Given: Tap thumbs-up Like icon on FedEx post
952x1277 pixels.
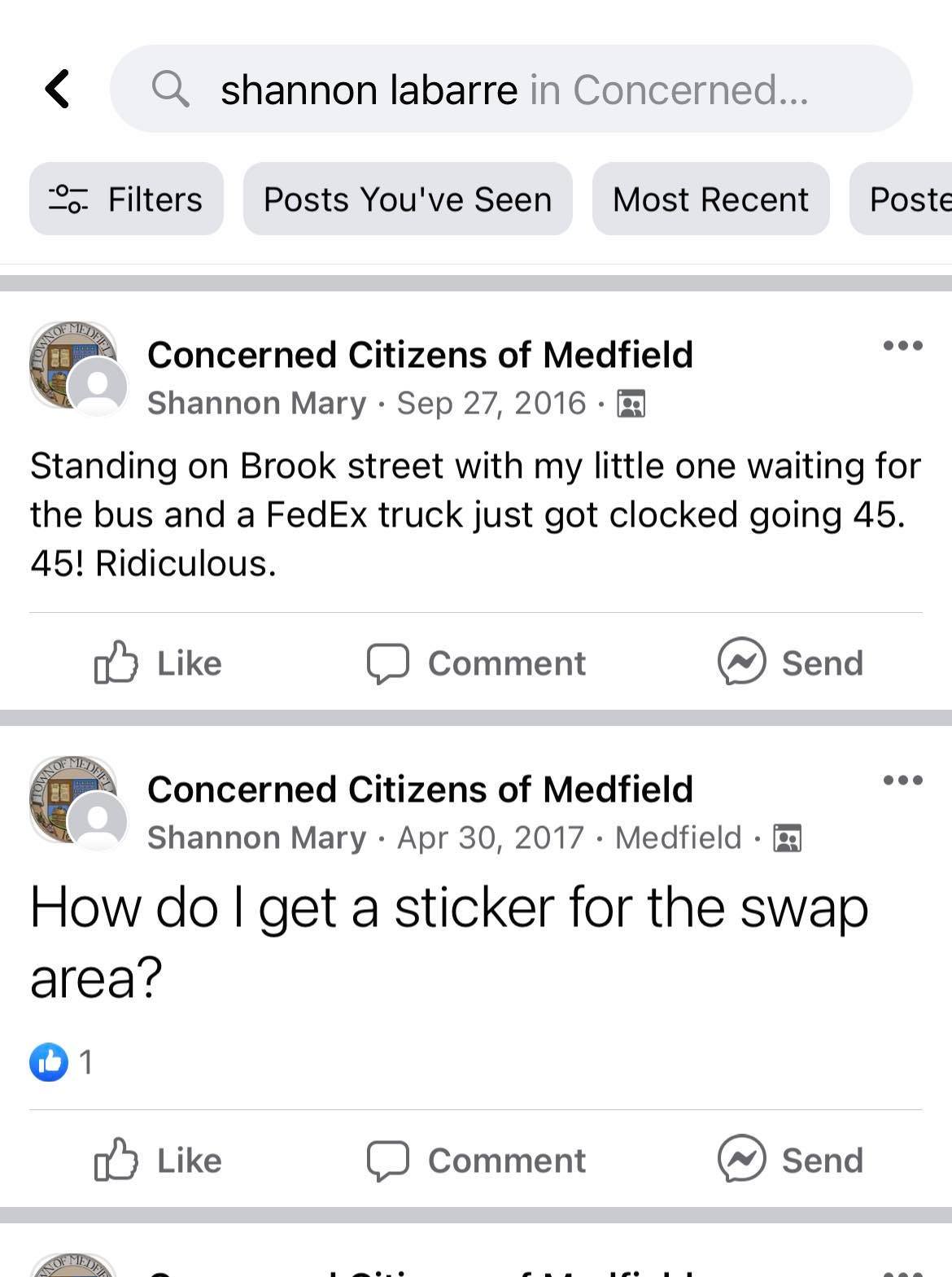Looking at the screenshot, I should 116,662.
